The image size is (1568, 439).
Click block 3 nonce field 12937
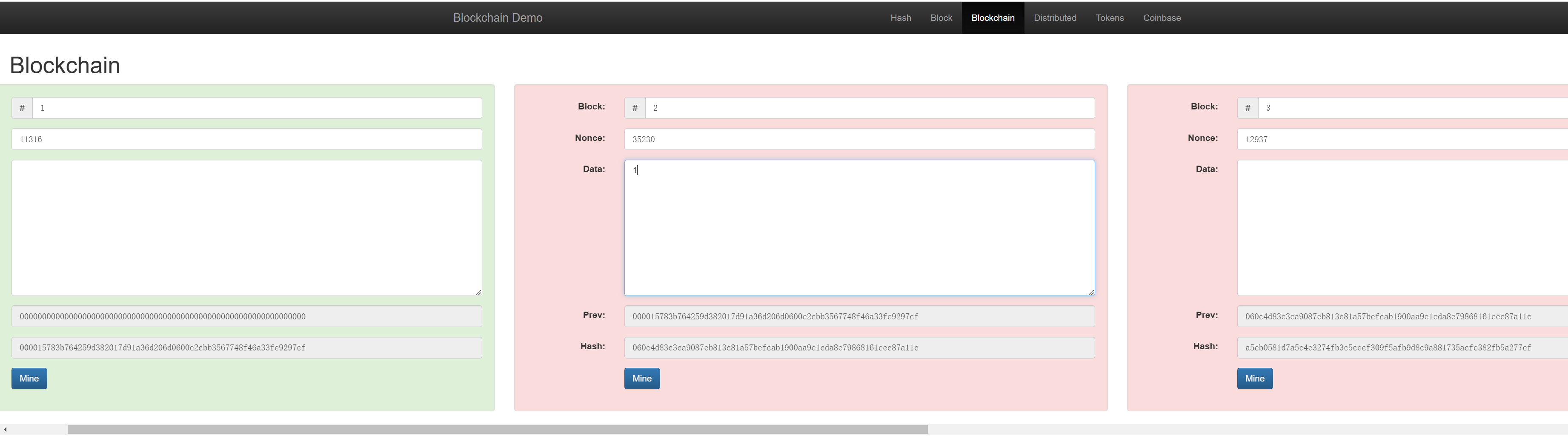coord(1400,139)
